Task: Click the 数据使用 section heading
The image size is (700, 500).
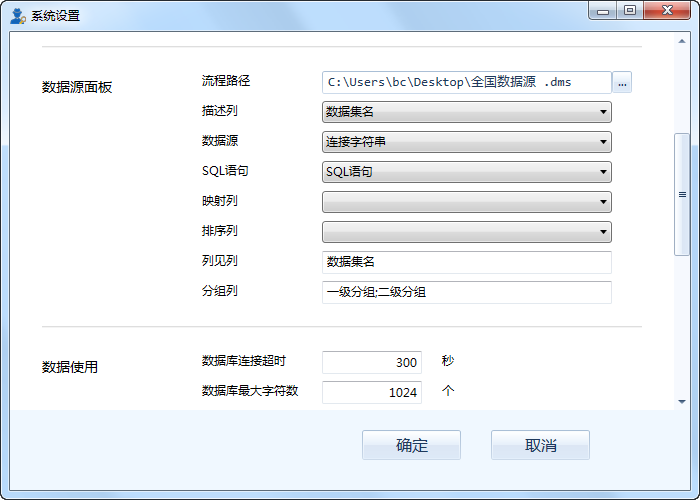Action: pyautogui.click(x=70, y=367)
